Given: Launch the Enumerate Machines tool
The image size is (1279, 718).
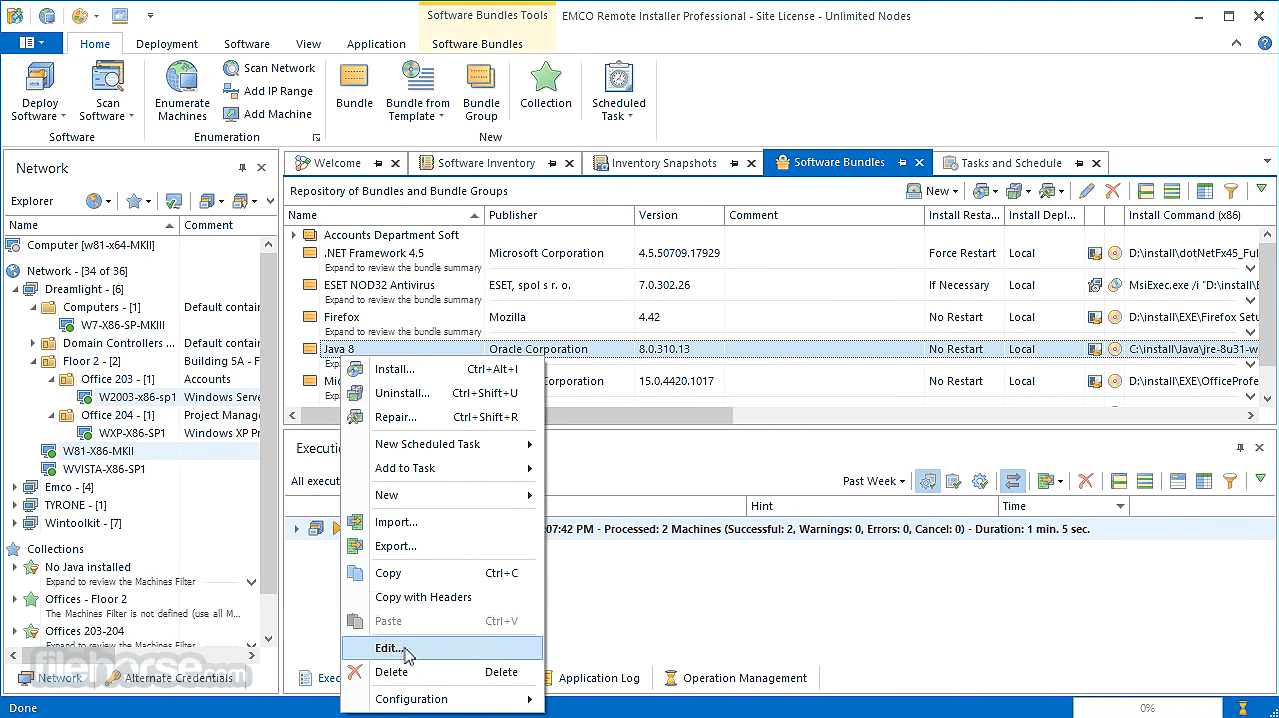Looking at the screenshot, I should 182,91.
